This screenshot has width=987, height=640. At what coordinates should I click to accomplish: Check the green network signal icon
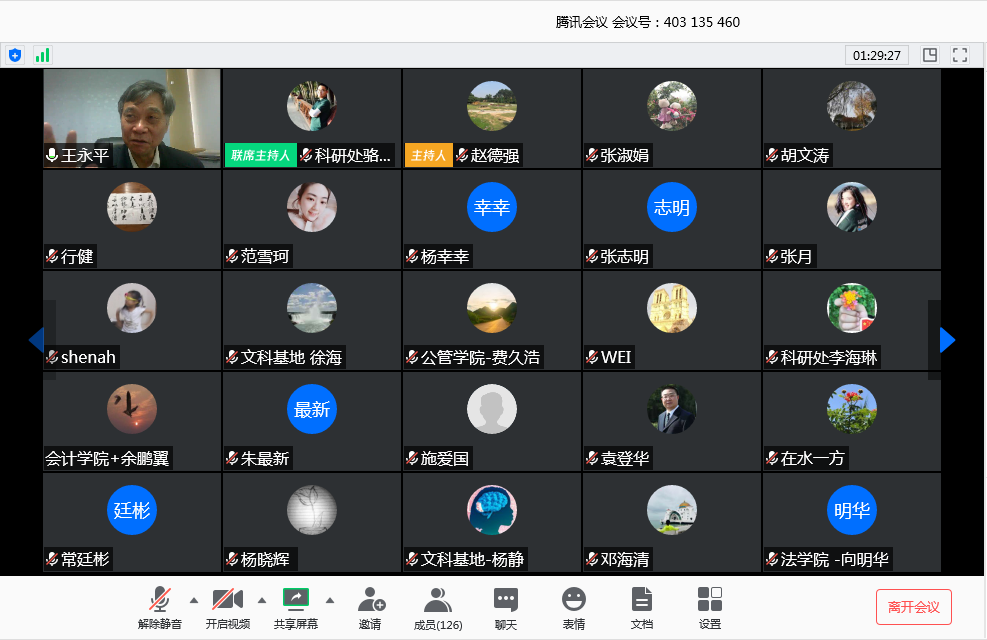point(42,55)
